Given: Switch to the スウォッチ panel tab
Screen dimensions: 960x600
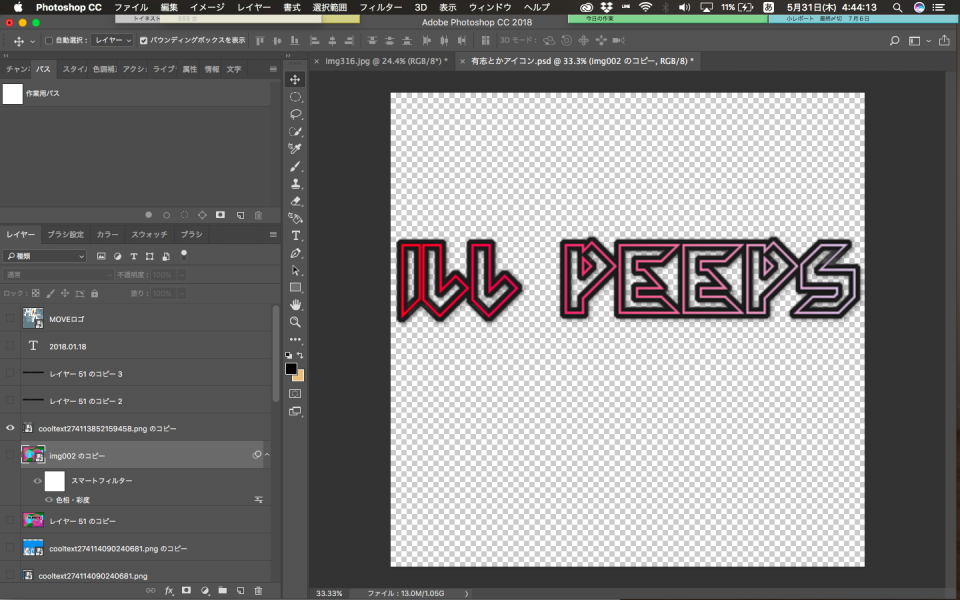Looking at the screenshot, I should [149, 234].
